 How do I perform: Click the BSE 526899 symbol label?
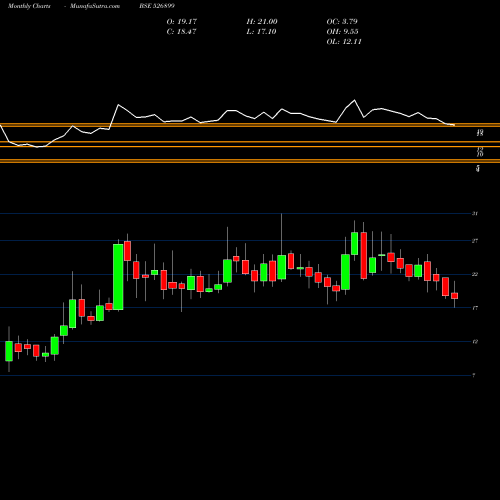coord(157,6)
